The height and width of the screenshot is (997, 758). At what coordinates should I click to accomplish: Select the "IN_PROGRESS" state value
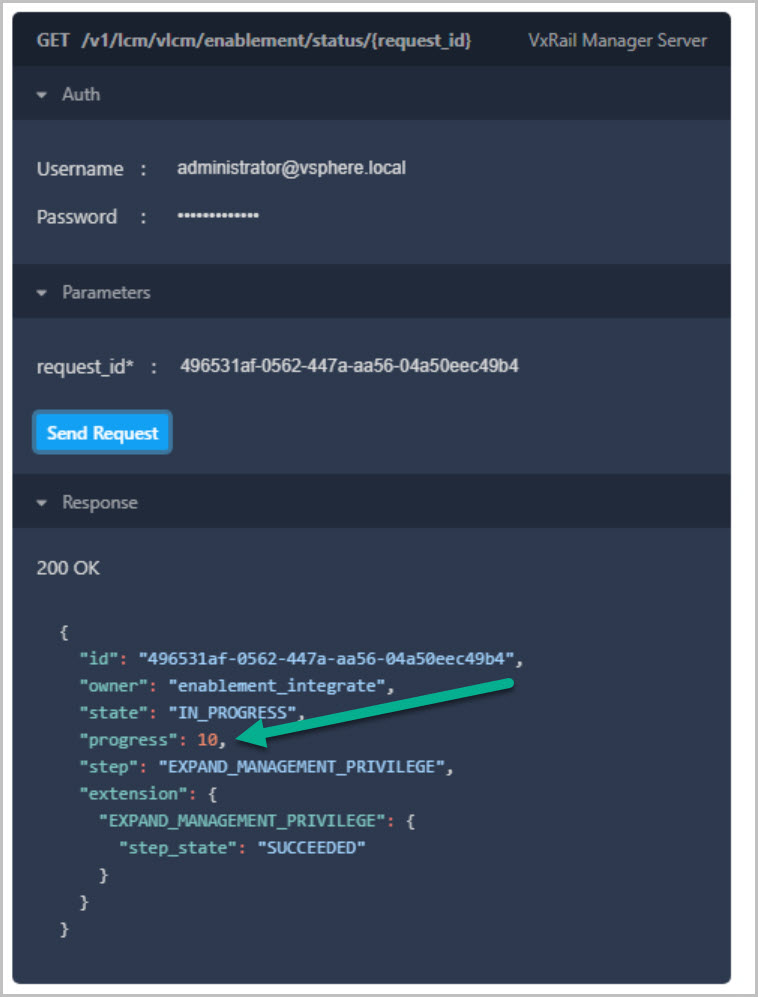(x=234, y=713)
